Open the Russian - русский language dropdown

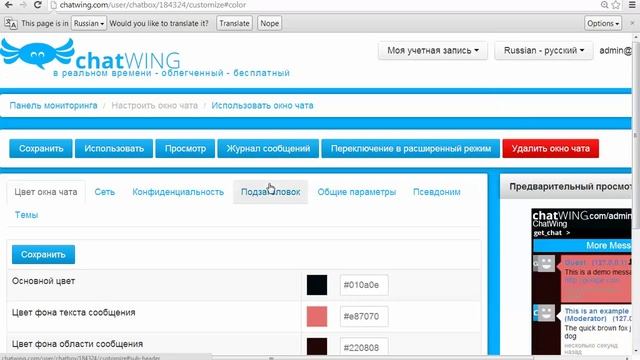544,51
